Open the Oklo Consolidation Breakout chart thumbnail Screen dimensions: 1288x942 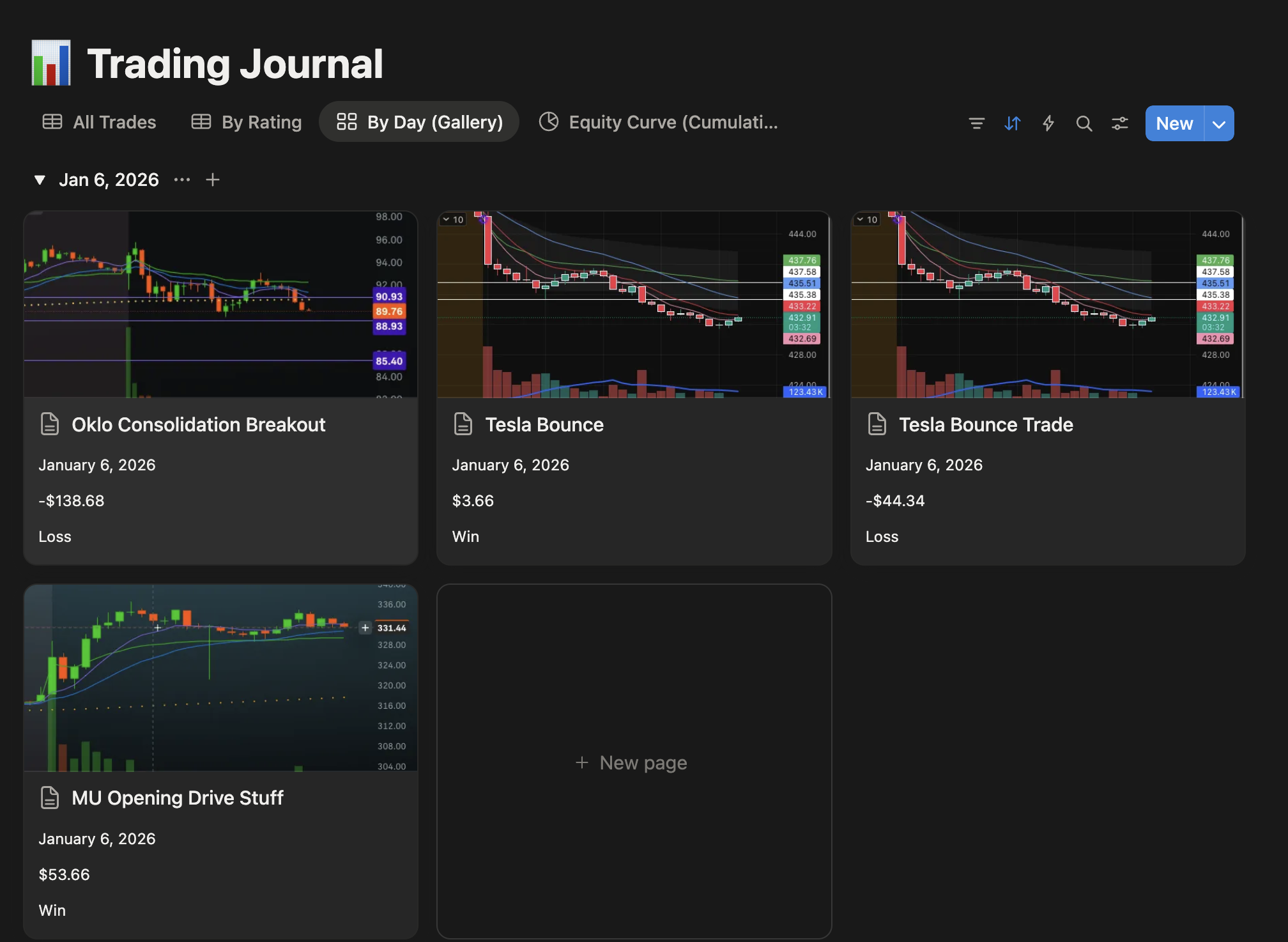coord(220,304)
